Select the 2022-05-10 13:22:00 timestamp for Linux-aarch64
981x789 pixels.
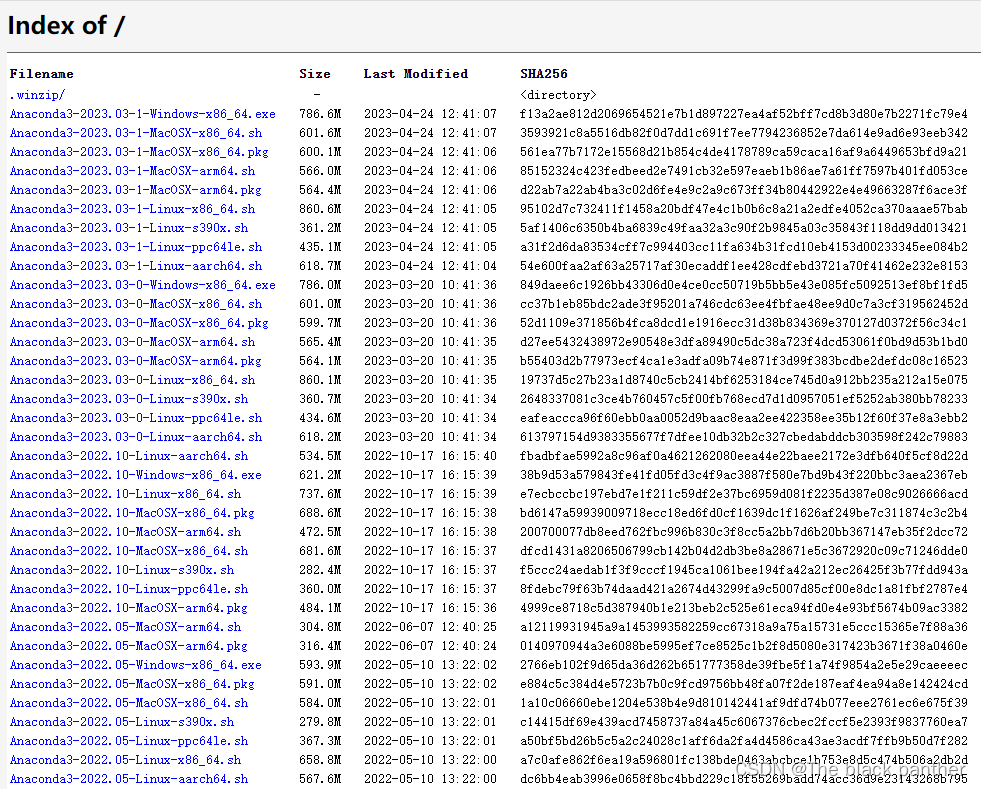430,779
